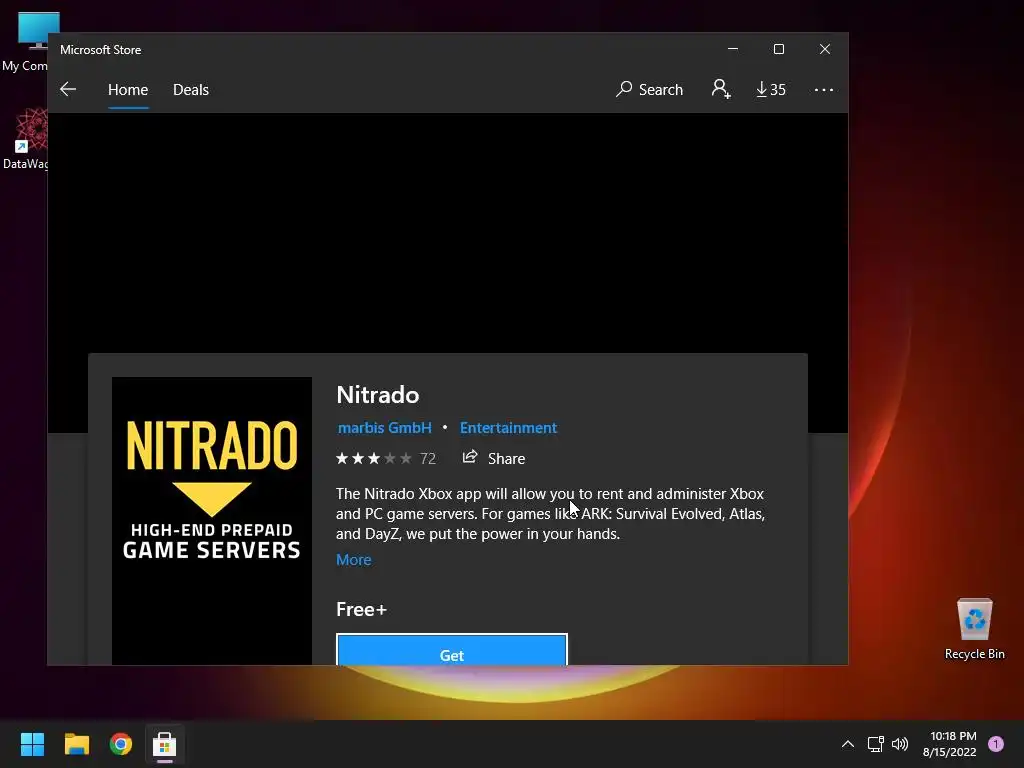Click the star rating for Nitrado

click(x=374, y=458)
